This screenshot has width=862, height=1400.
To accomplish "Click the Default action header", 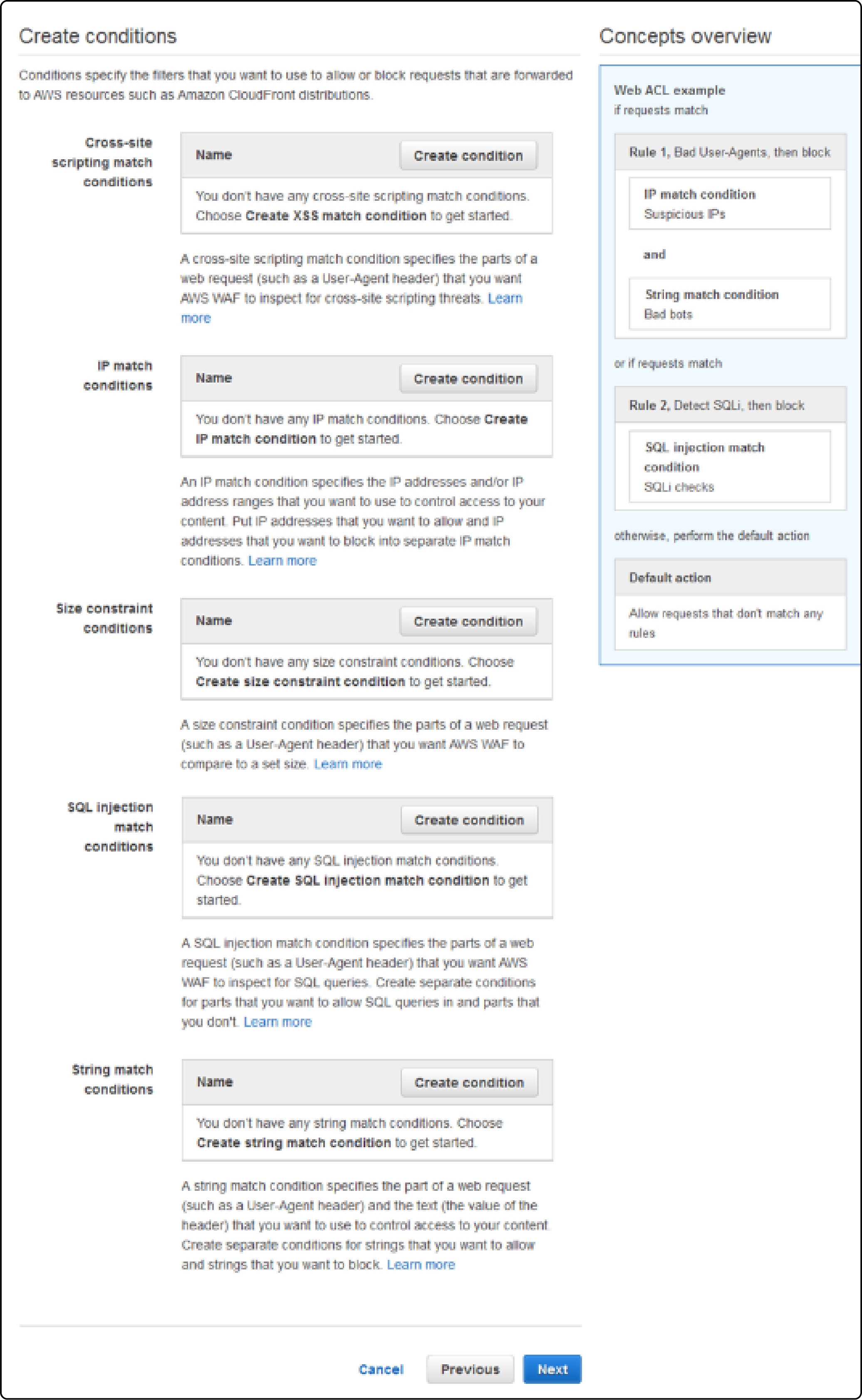I will [x=730, y=578].
